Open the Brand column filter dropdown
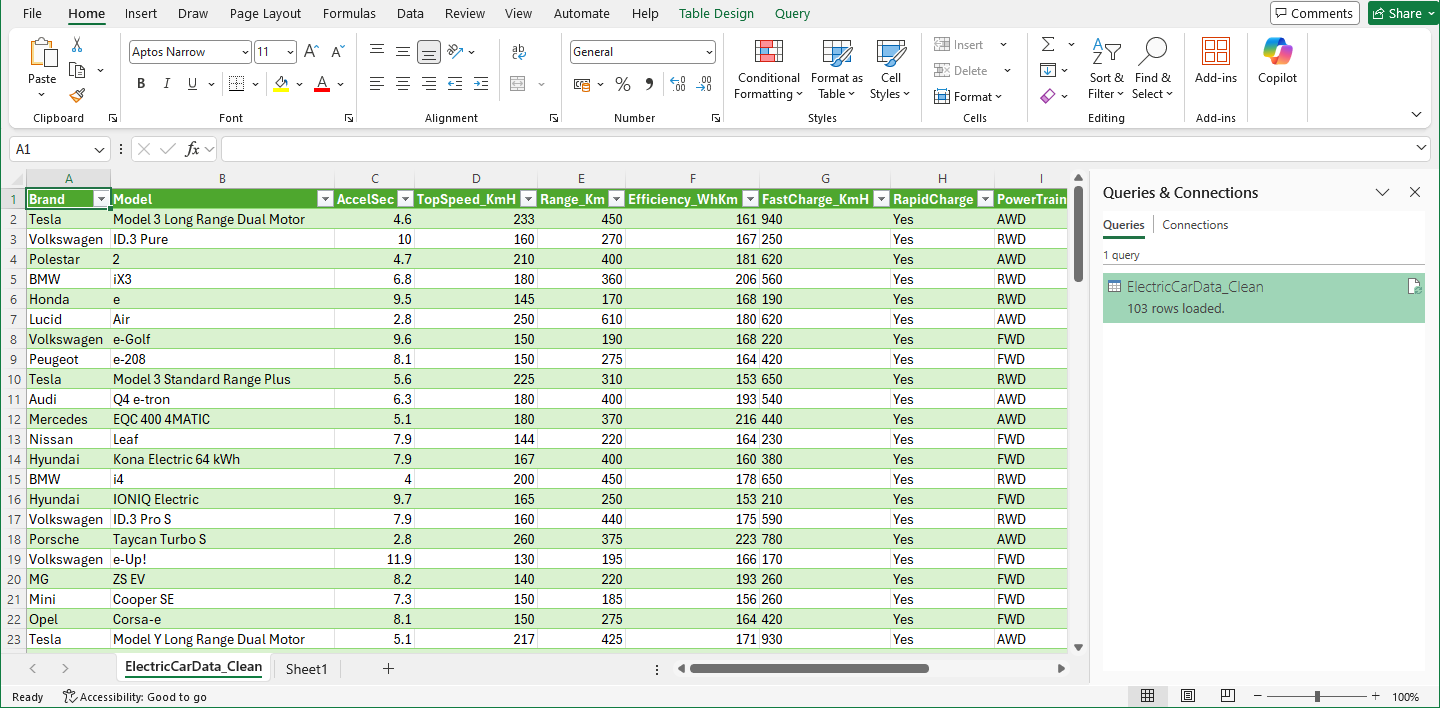The image size is (1440, 708). tap(100, 199)
